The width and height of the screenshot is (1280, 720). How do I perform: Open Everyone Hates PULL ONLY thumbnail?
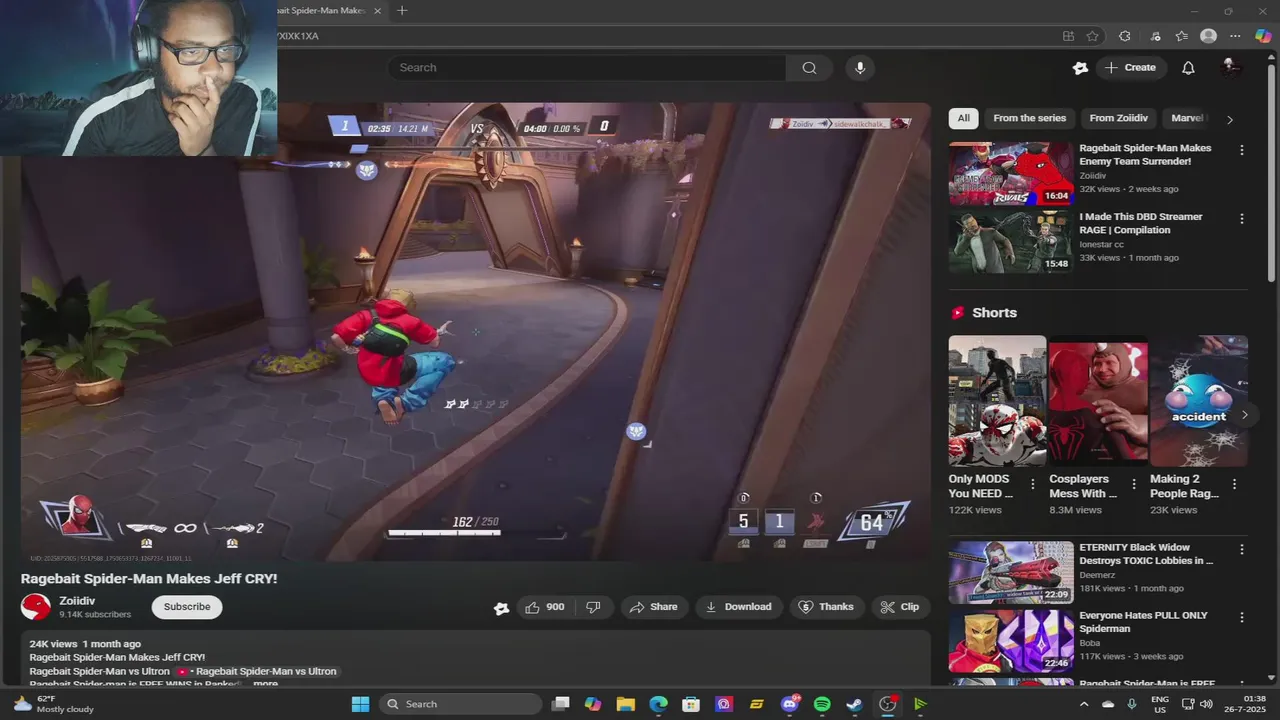(1011, 641)
